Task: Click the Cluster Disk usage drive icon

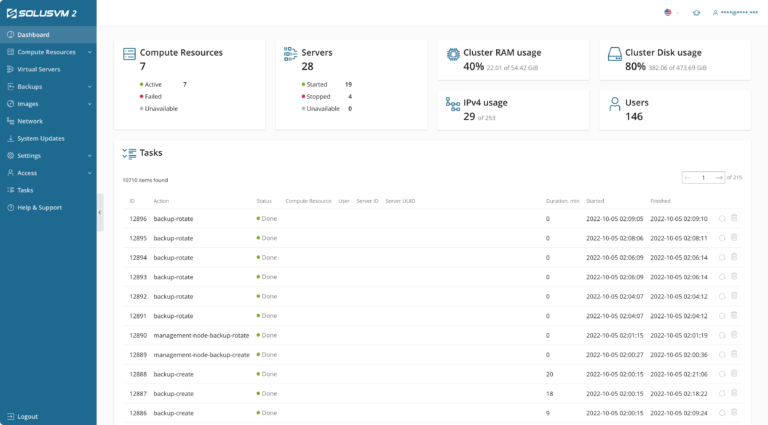Action: (615, 54)
